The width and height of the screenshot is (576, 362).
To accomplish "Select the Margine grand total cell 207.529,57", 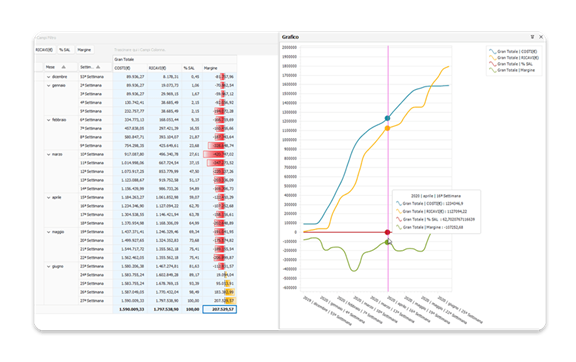I will pyautogui.click(x=220, y=309).
